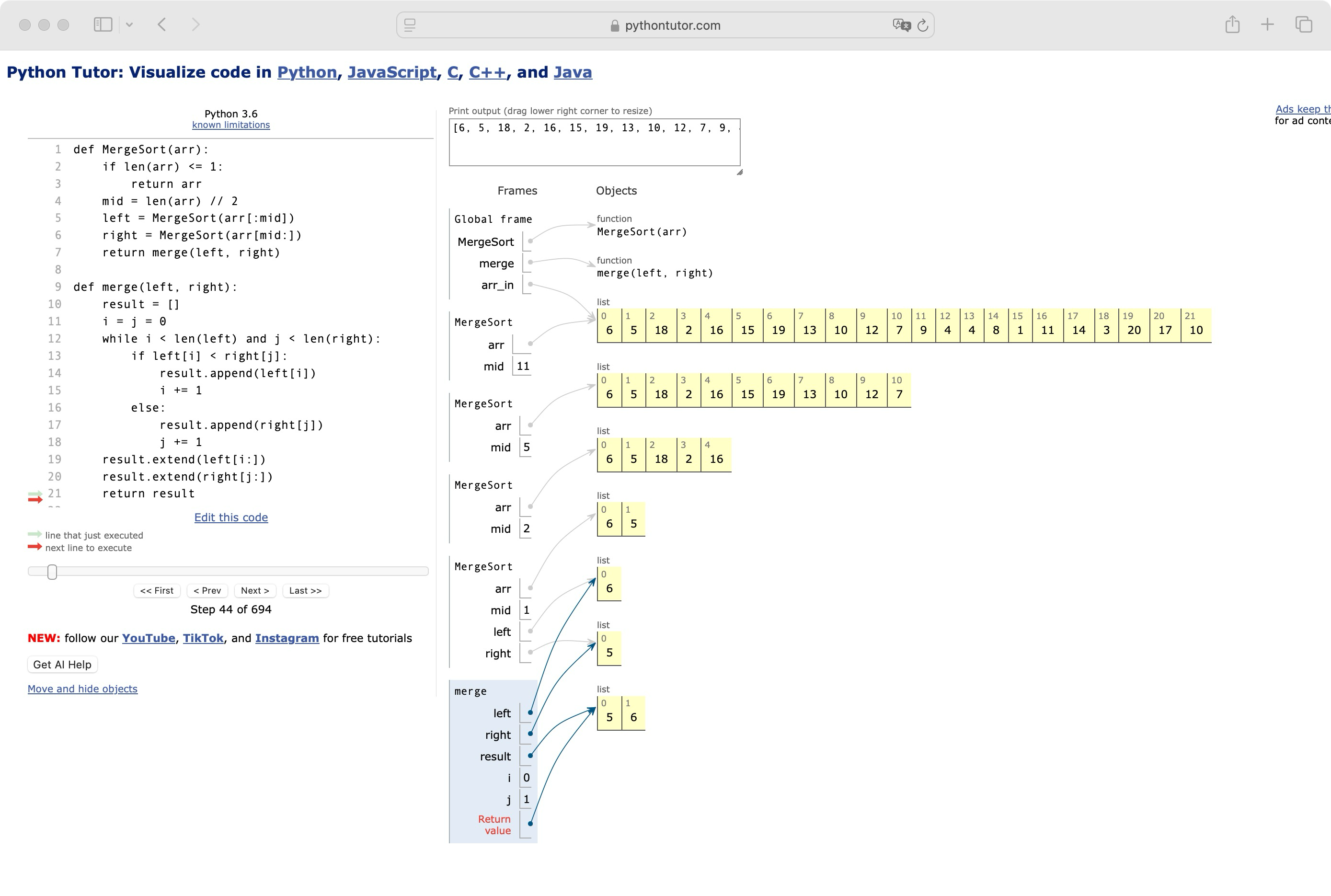This screenshot has height=896, width=1331.
Task: Open the known limitations link
Action: click(231, 125)
